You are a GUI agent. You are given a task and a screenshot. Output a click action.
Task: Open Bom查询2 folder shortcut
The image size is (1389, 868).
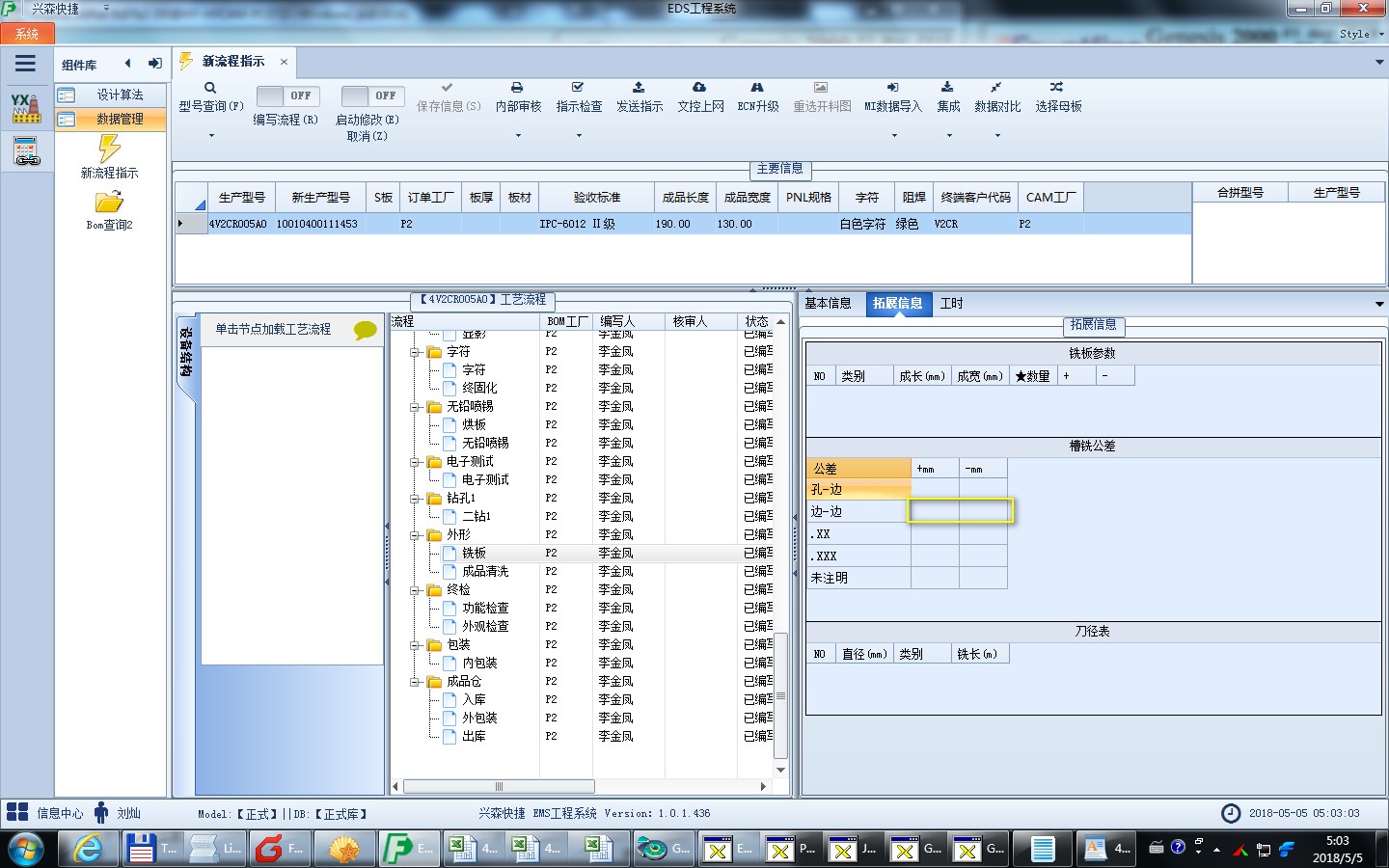[x=109, y=210]
